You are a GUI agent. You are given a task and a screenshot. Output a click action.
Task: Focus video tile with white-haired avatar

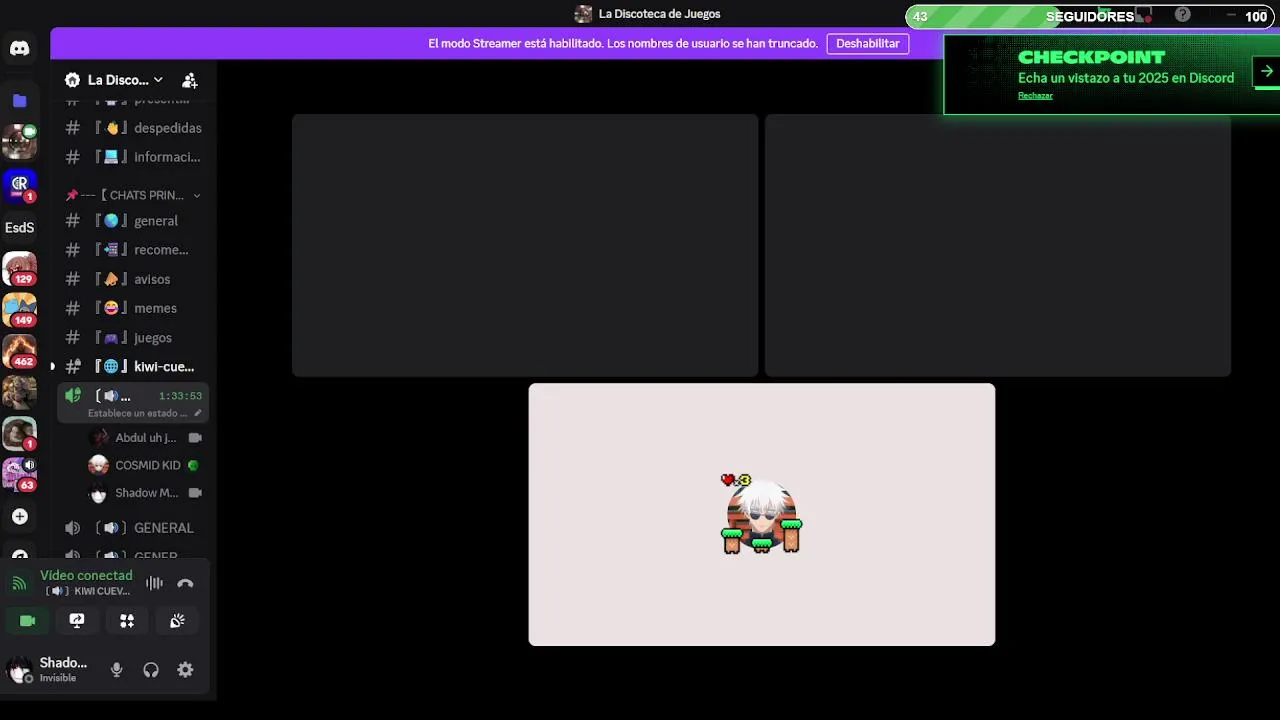point(762,514)
